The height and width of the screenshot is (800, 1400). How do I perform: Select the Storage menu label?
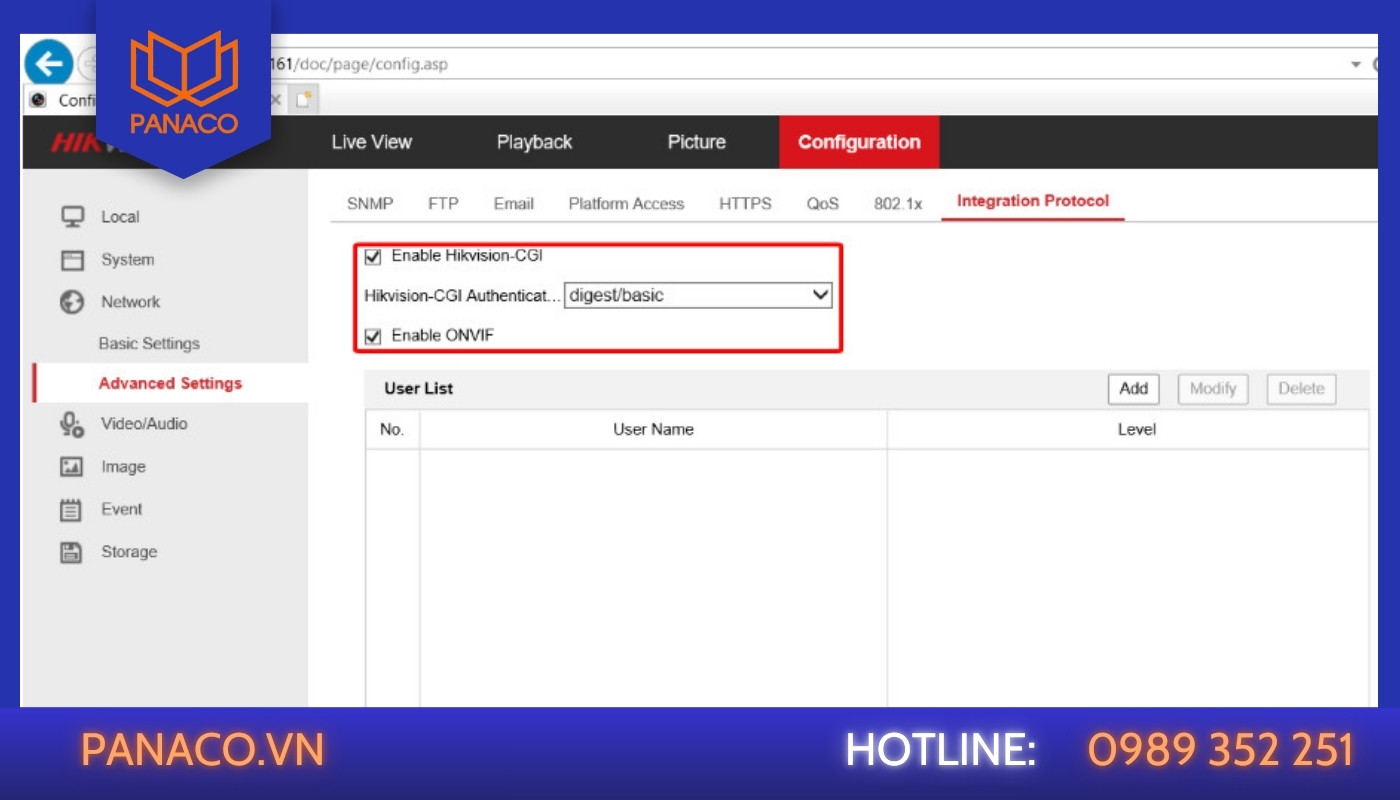(x=129, y=552)
